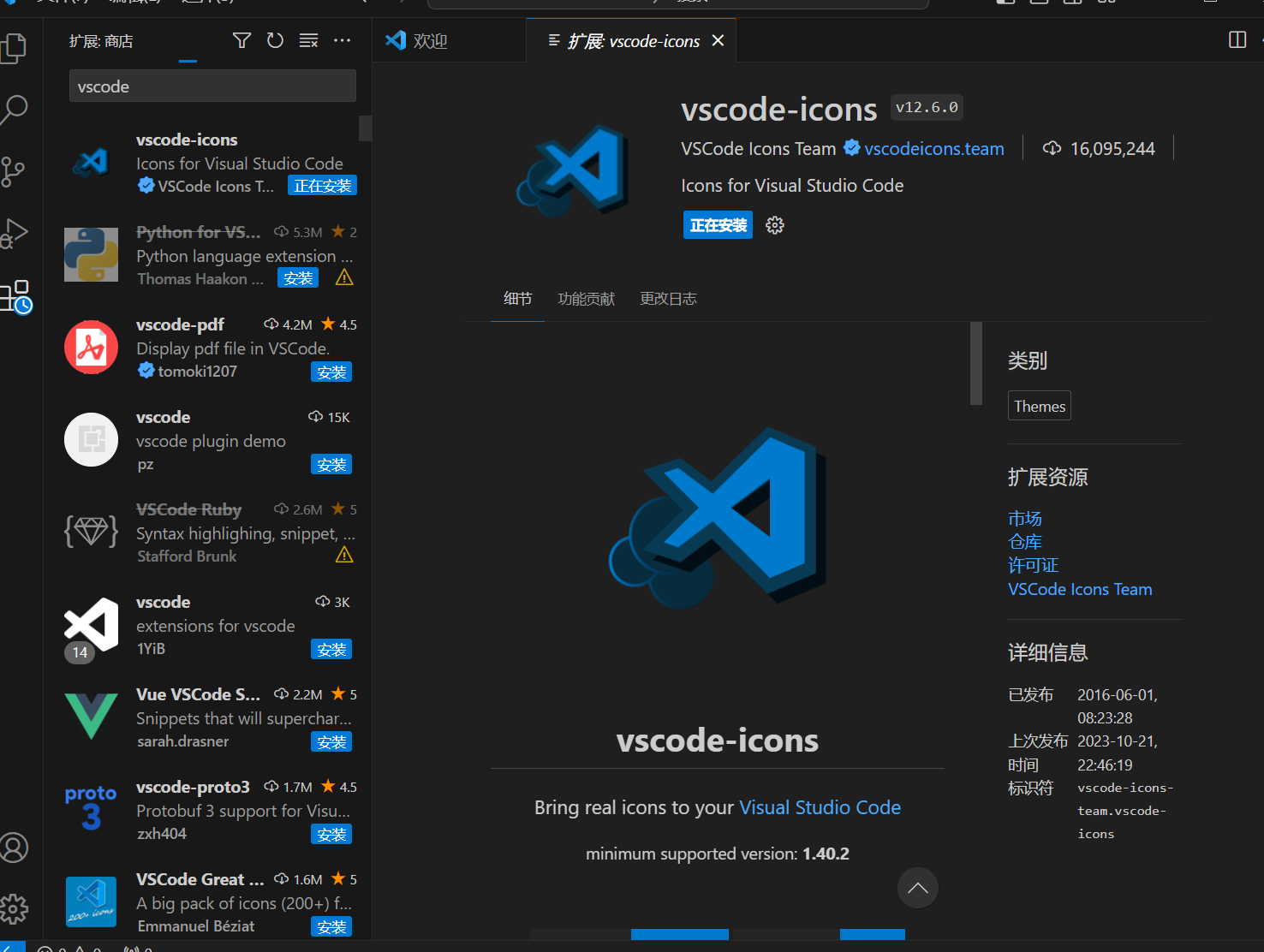This screenshot has width=1264, height=952.
Task: Open Source Control view in activity bar
Action: pyautogui.click(x=14, y=171)
